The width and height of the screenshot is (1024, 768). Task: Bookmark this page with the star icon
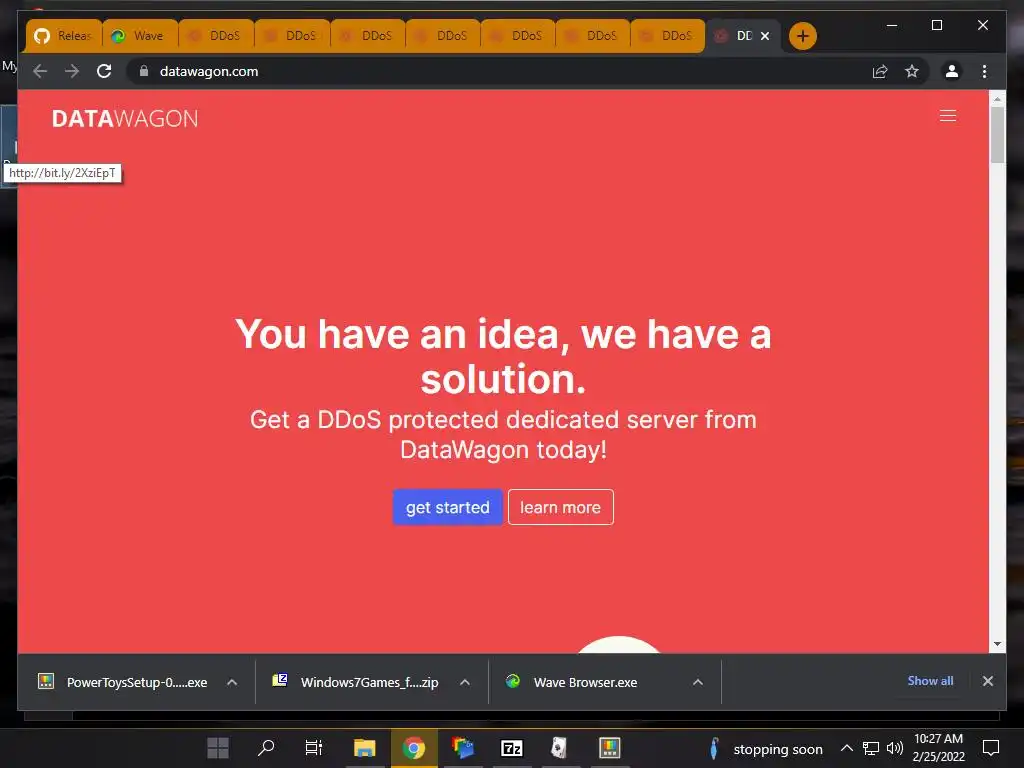pyautogui.click(x=912, y=71)
